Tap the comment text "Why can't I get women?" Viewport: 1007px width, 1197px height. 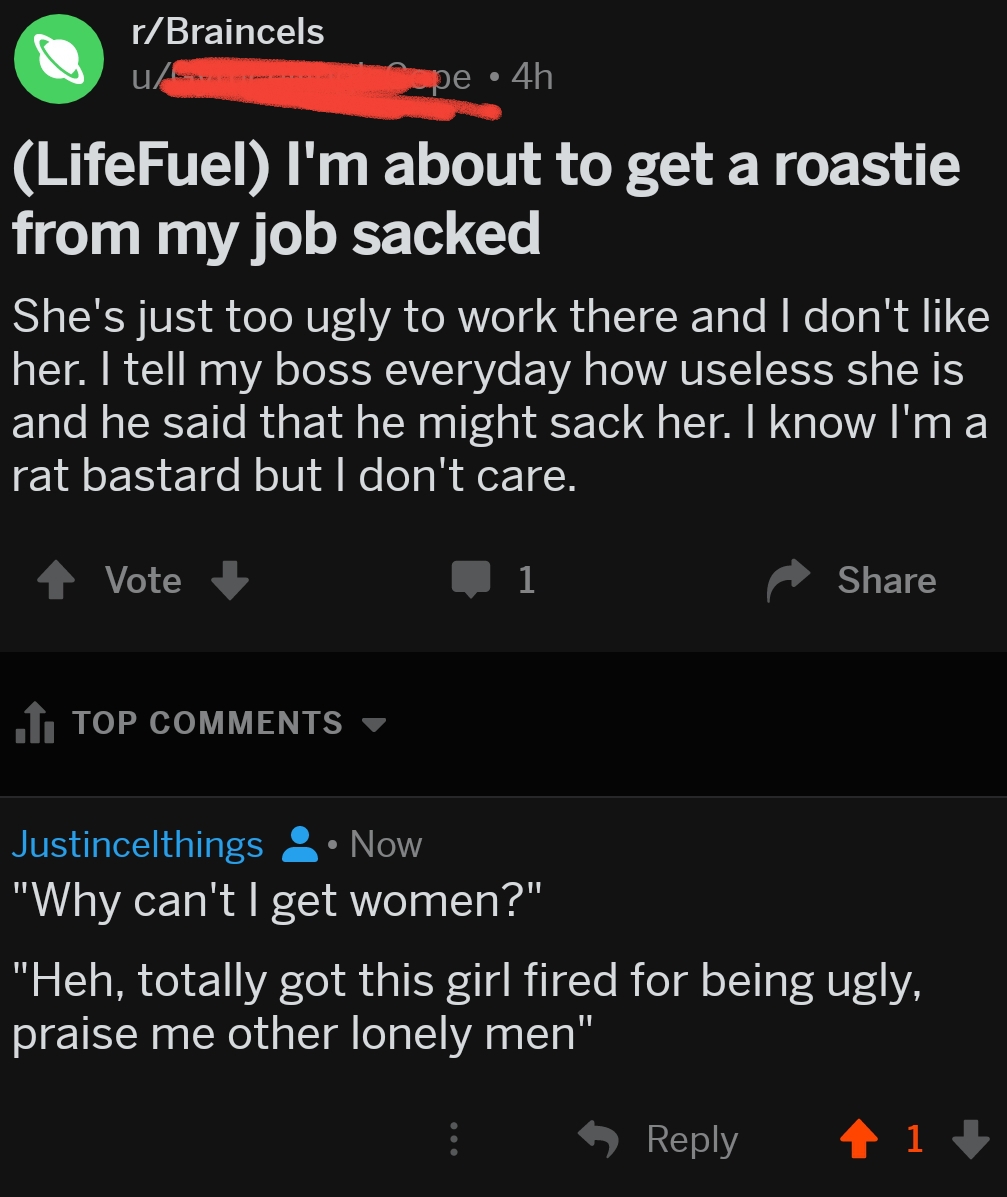click(276, 900)
